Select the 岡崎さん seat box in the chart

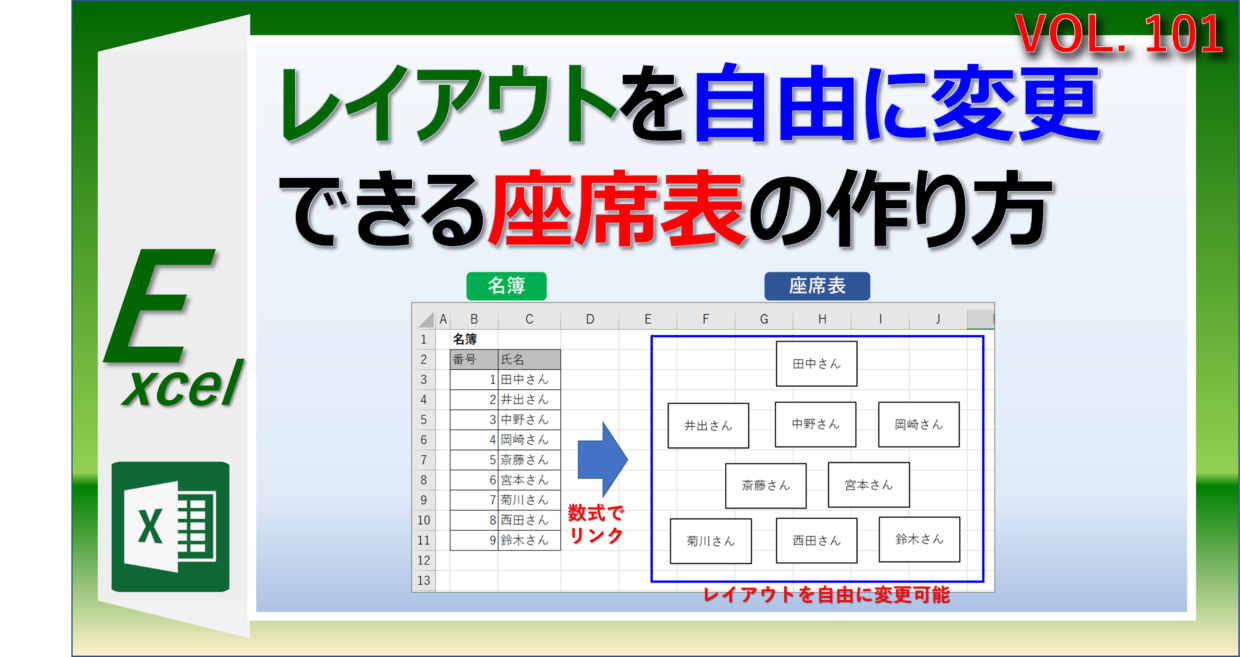[919, 424]
